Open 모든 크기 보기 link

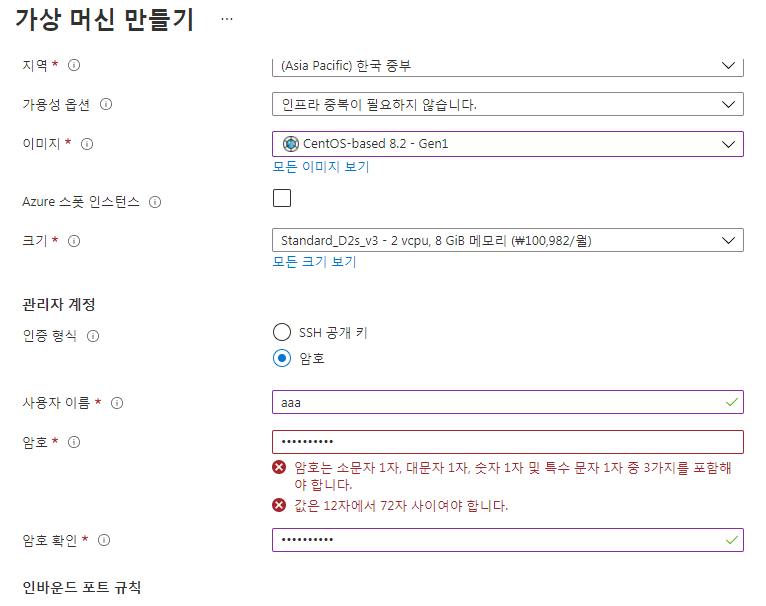[x=314, y=261]
